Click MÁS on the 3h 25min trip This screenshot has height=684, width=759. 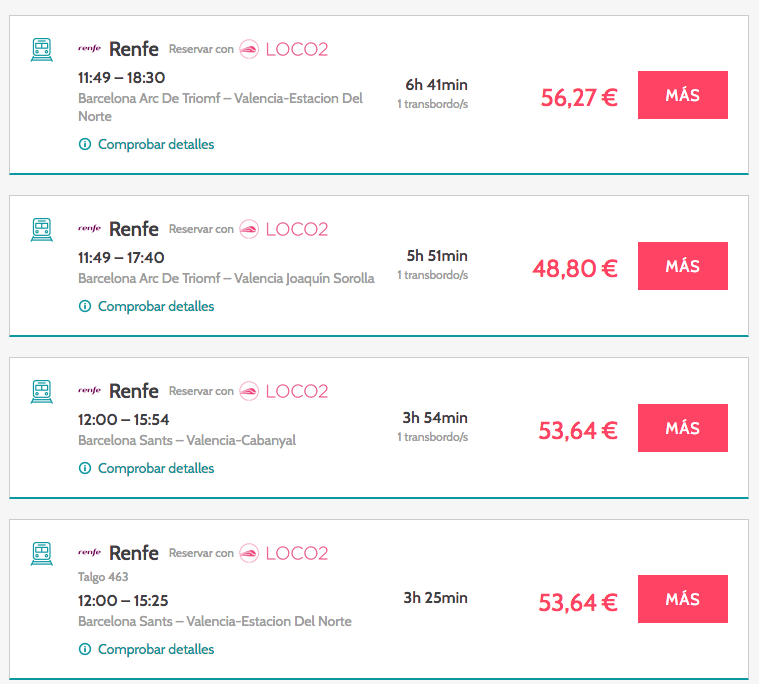(x=682, y=599)
